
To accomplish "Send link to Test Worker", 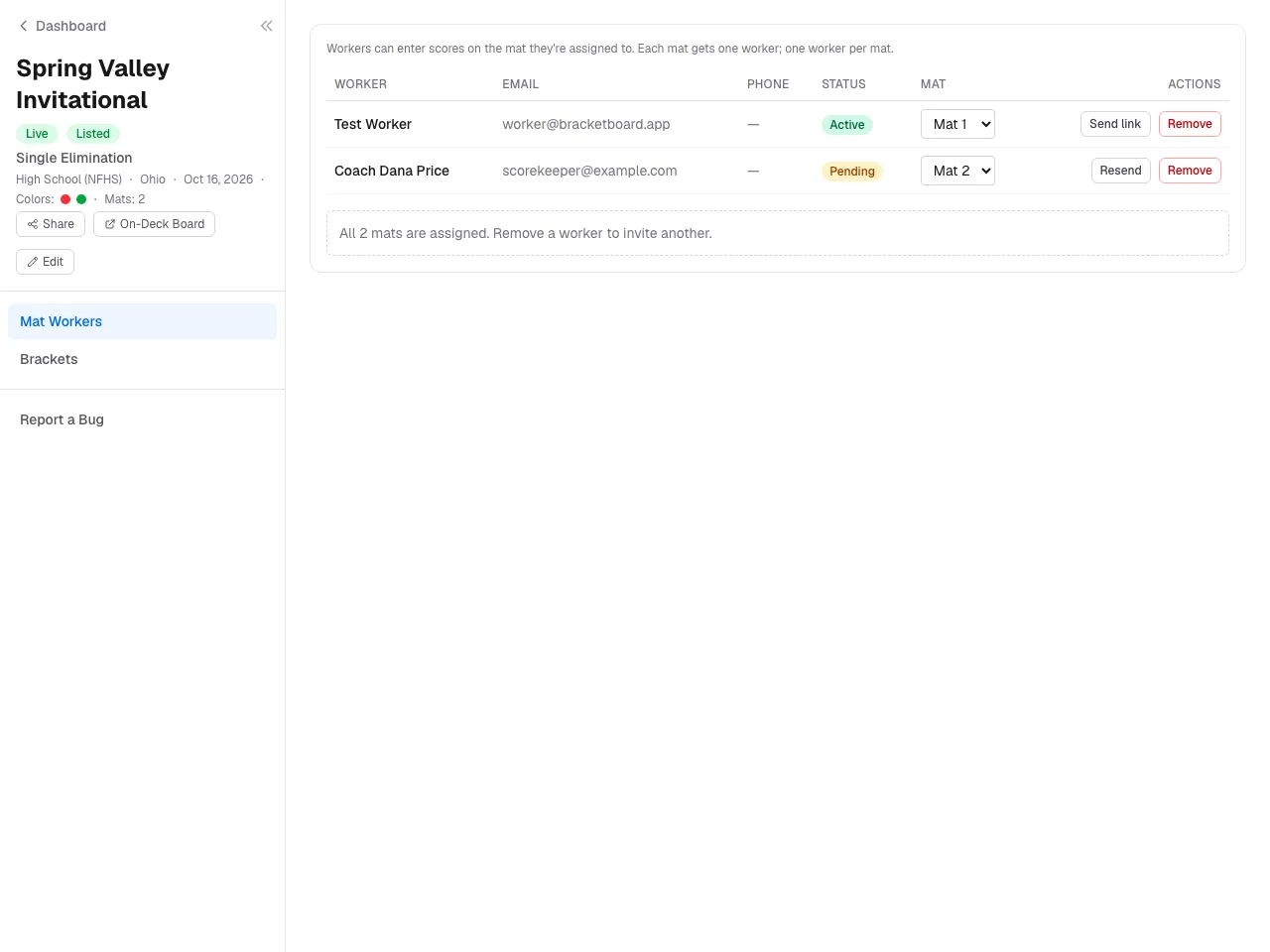I will 1115,124.
